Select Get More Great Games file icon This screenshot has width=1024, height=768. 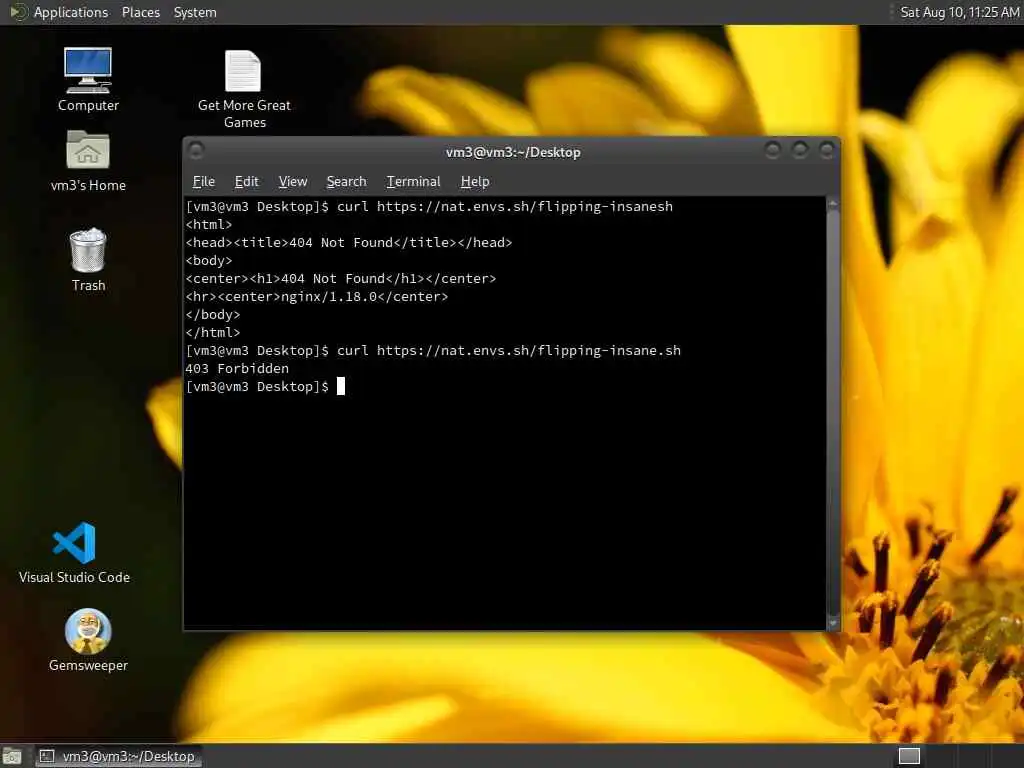244,89
